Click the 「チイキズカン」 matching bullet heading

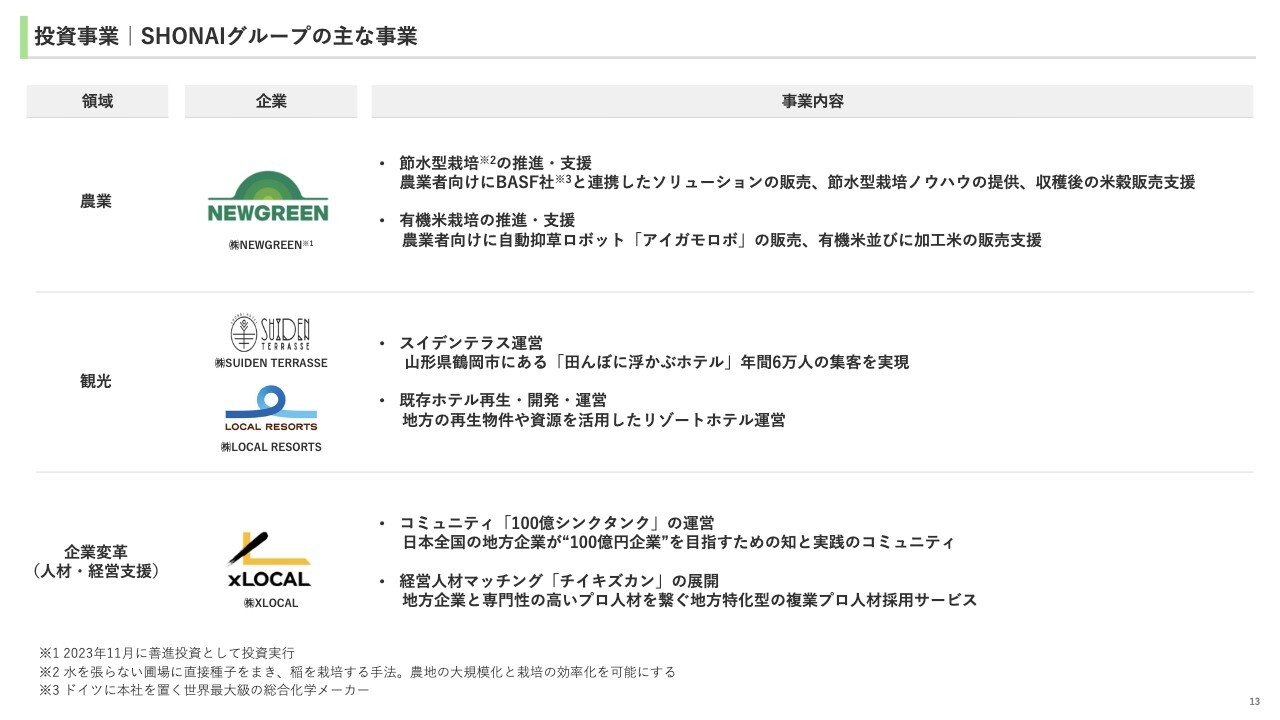(559, 581)
